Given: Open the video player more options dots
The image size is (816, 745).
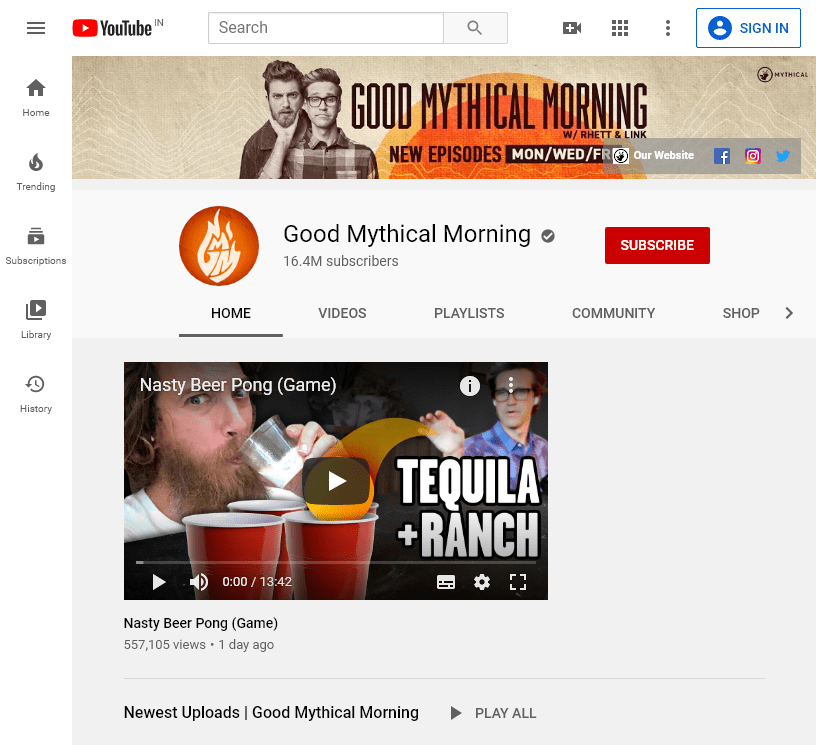Looking at the screenshot, I should (x=511, y=385).
